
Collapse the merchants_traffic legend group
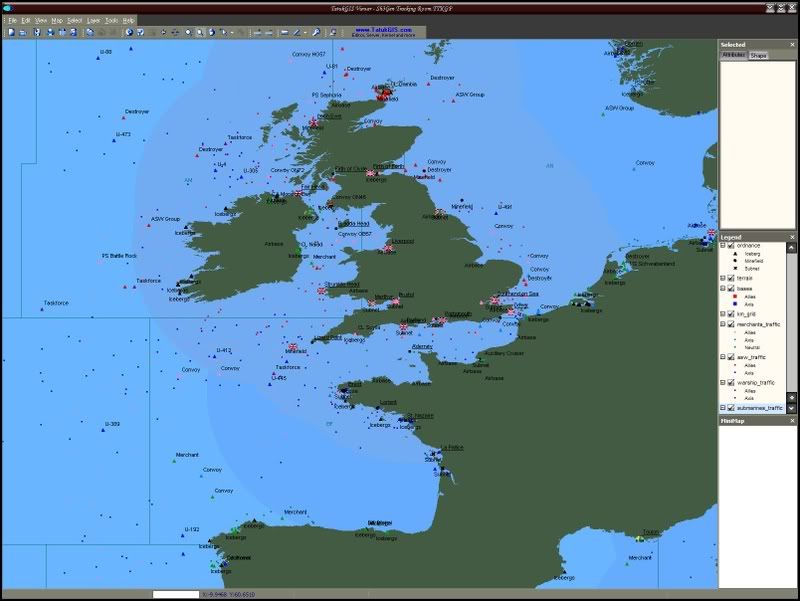723,324
